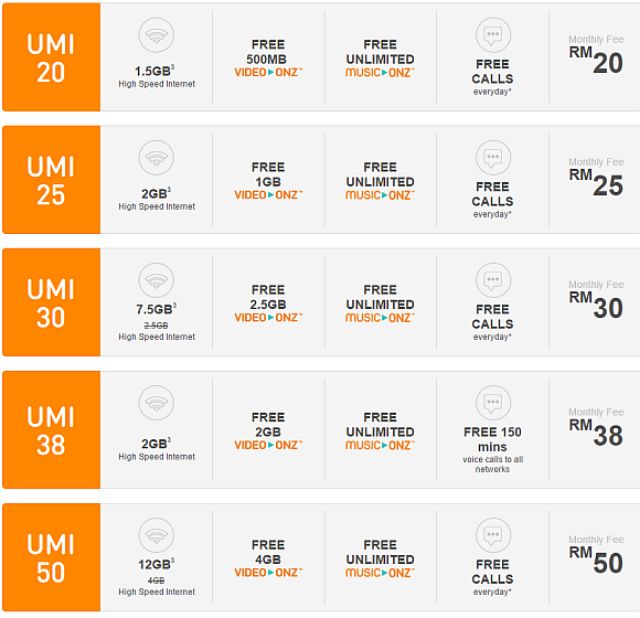Click the Wi-Fi icon in UMI 25 row
The height and width of the screenshot is (618, 640).
[156, 158]
